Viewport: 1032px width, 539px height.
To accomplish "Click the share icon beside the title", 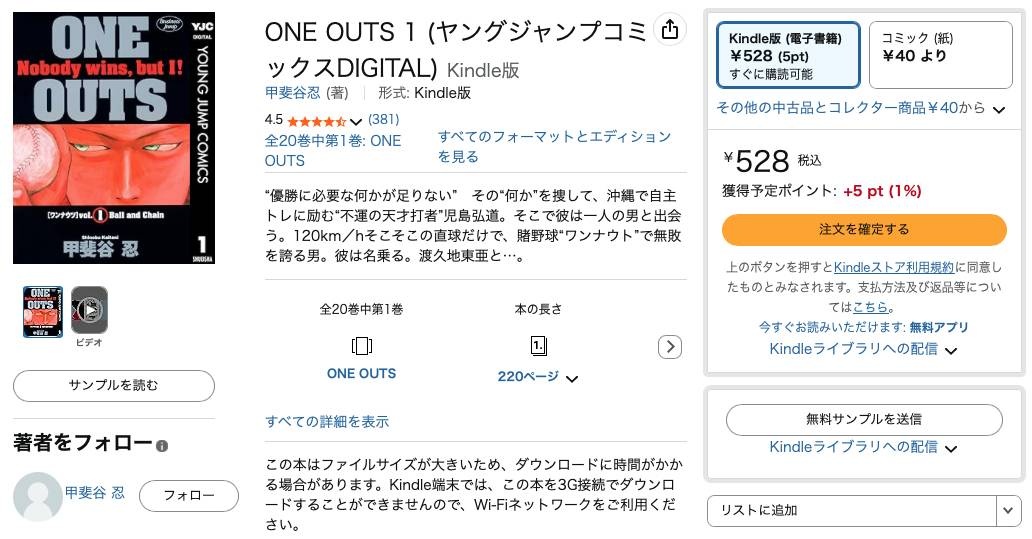I will (670, 30).
